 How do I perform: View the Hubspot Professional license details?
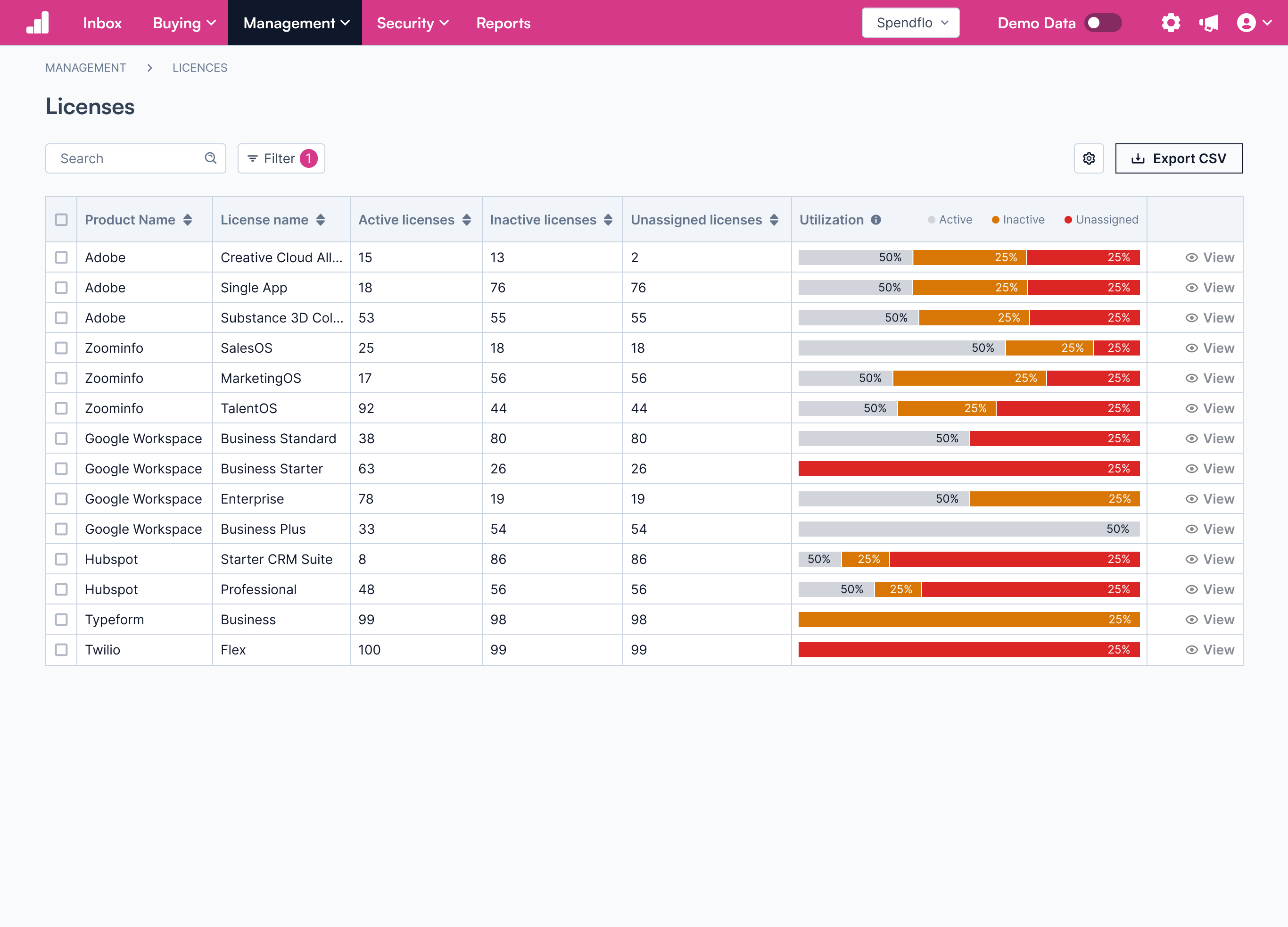pos(1210,589)
